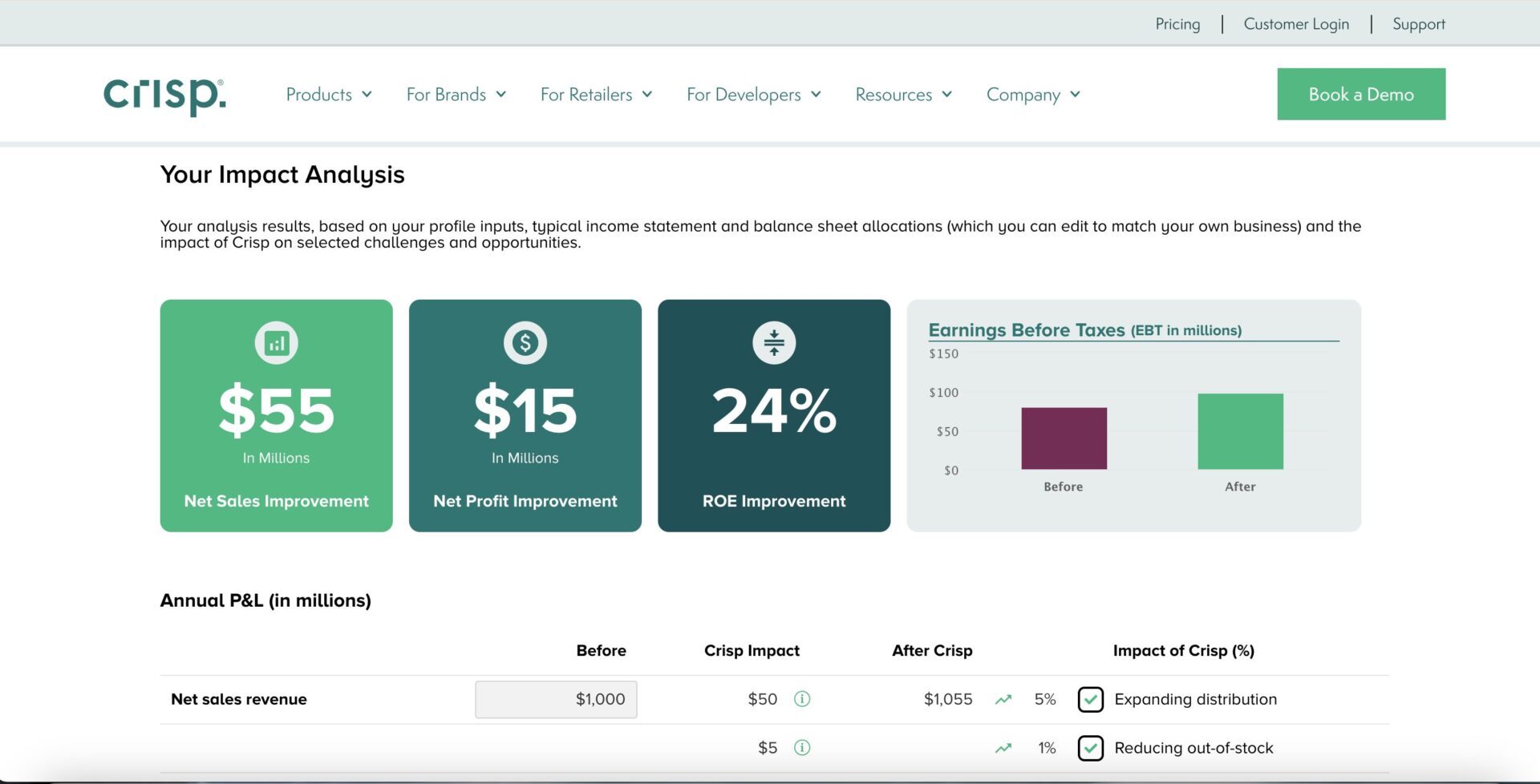Click the Before bar in EBT chart
1540x784 pixels.
1064,438
